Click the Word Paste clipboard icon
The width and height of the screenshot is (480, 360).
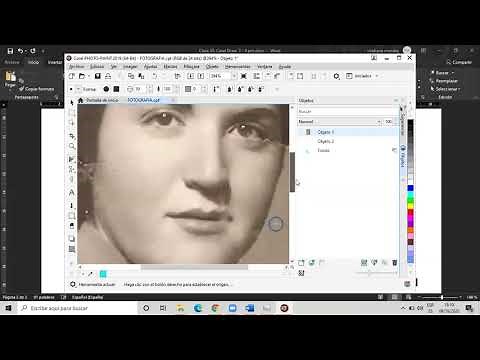[10, 77]
